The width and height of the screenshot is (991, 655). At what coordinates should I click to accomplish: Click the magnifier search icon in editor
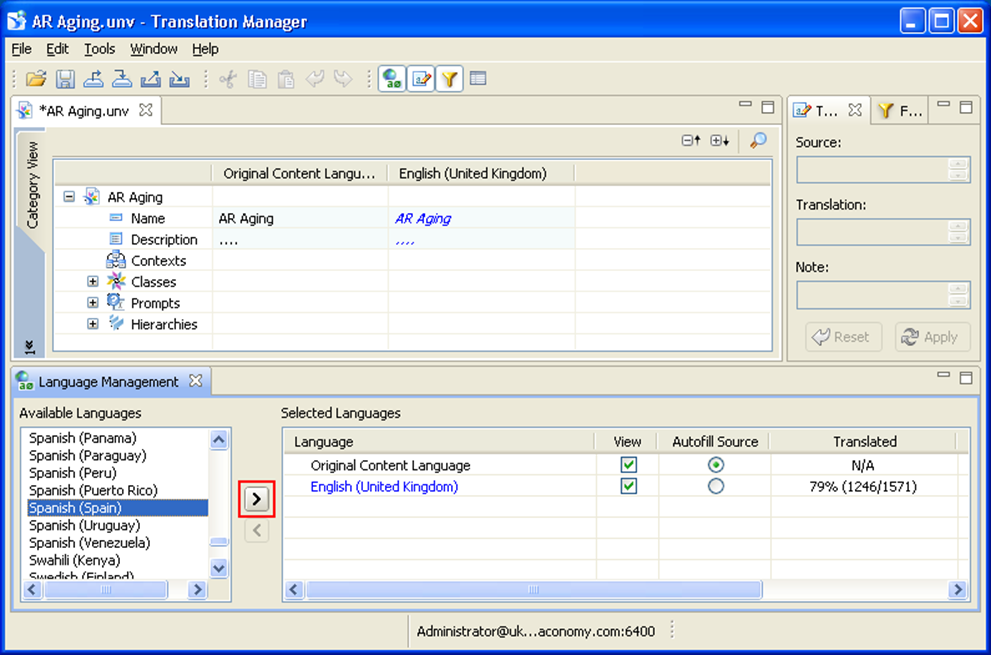click(x=758, y=141)
